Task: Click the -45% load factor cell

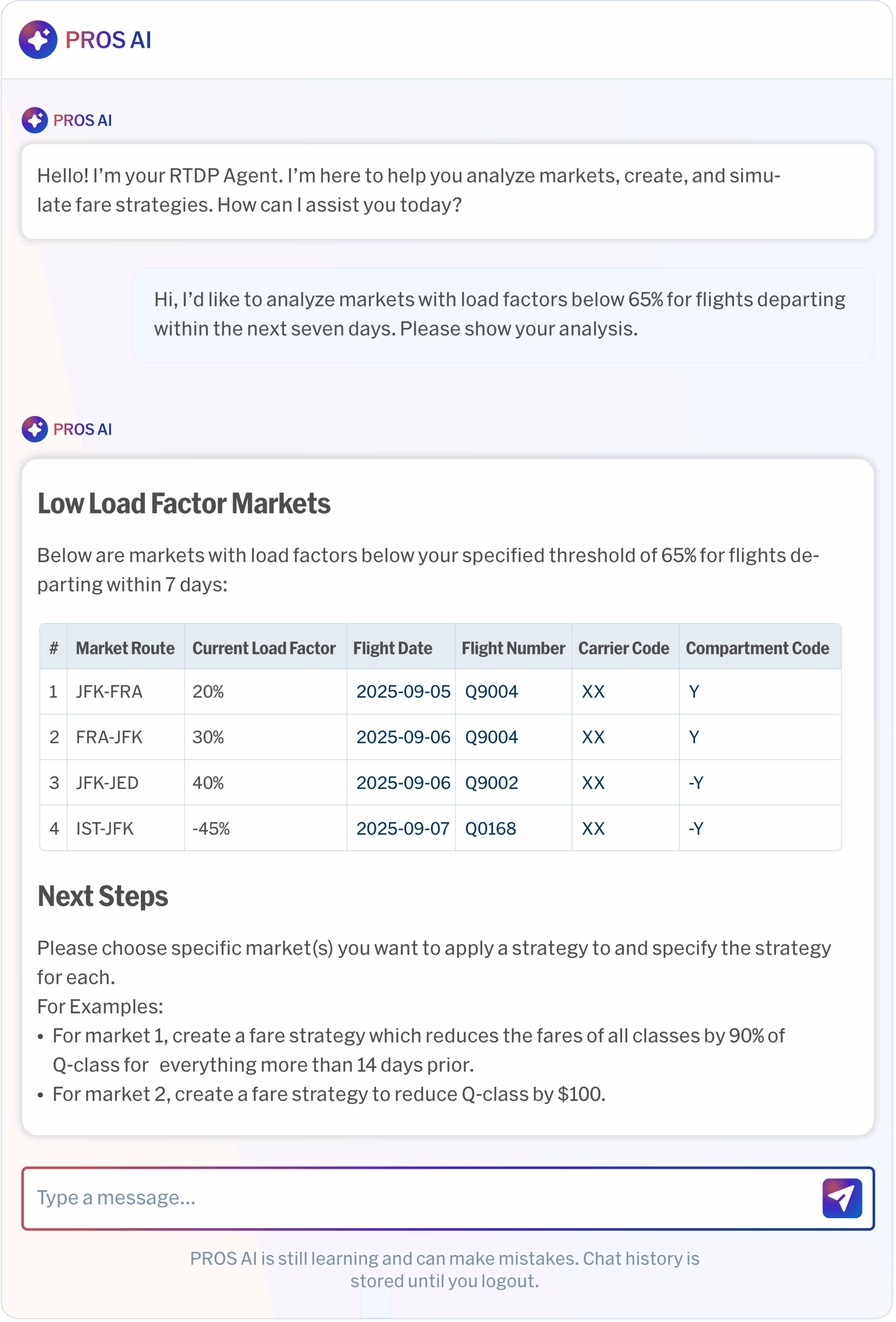Action: (211, 828)
